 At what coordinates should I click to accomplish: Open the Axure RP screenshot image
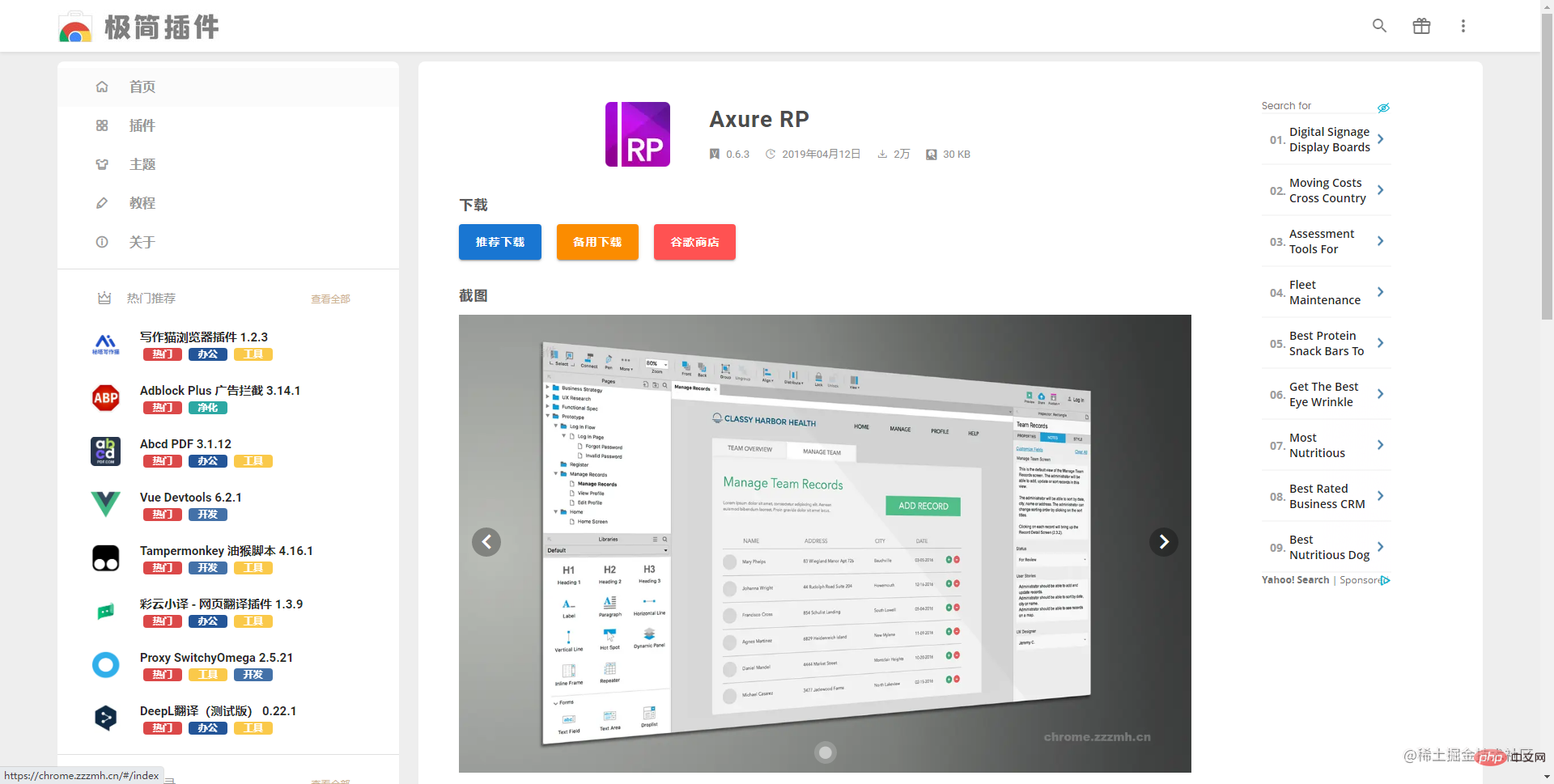pyautogui.click(x=825, y=544)
